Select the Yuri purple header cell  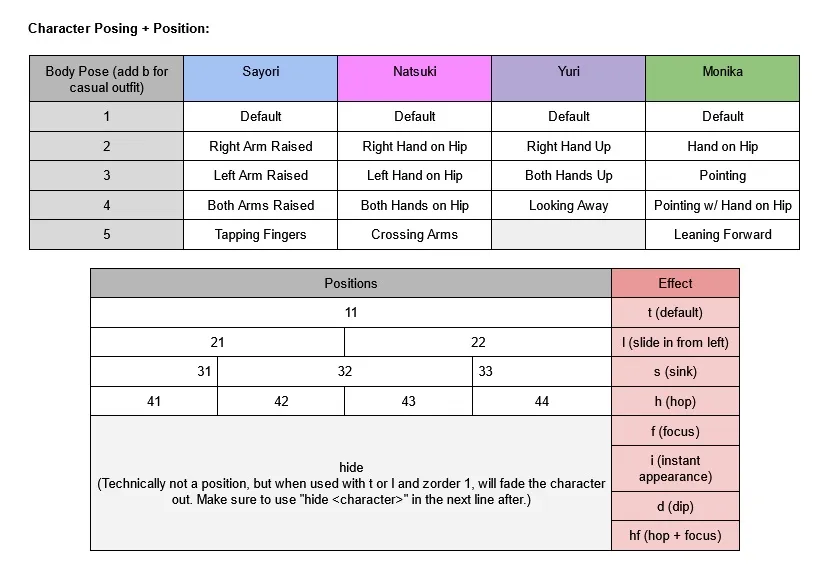click(568, 78)
